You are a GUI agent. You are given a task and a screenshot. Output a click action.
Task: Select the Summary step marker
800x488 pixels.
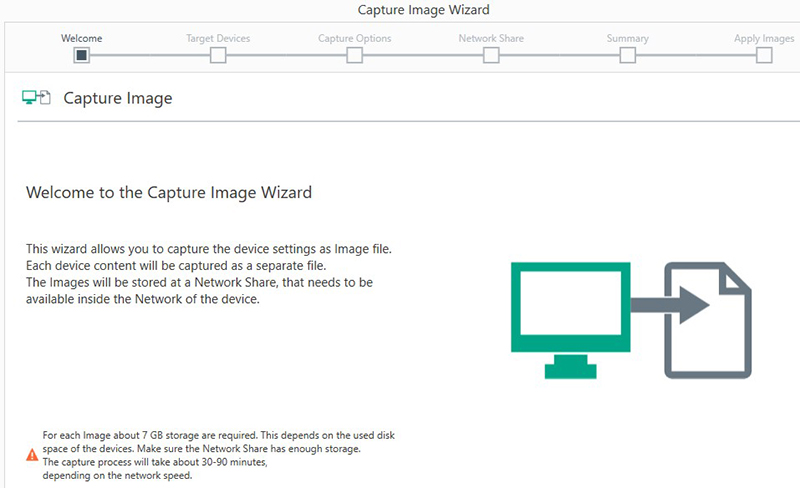(628, 55)
